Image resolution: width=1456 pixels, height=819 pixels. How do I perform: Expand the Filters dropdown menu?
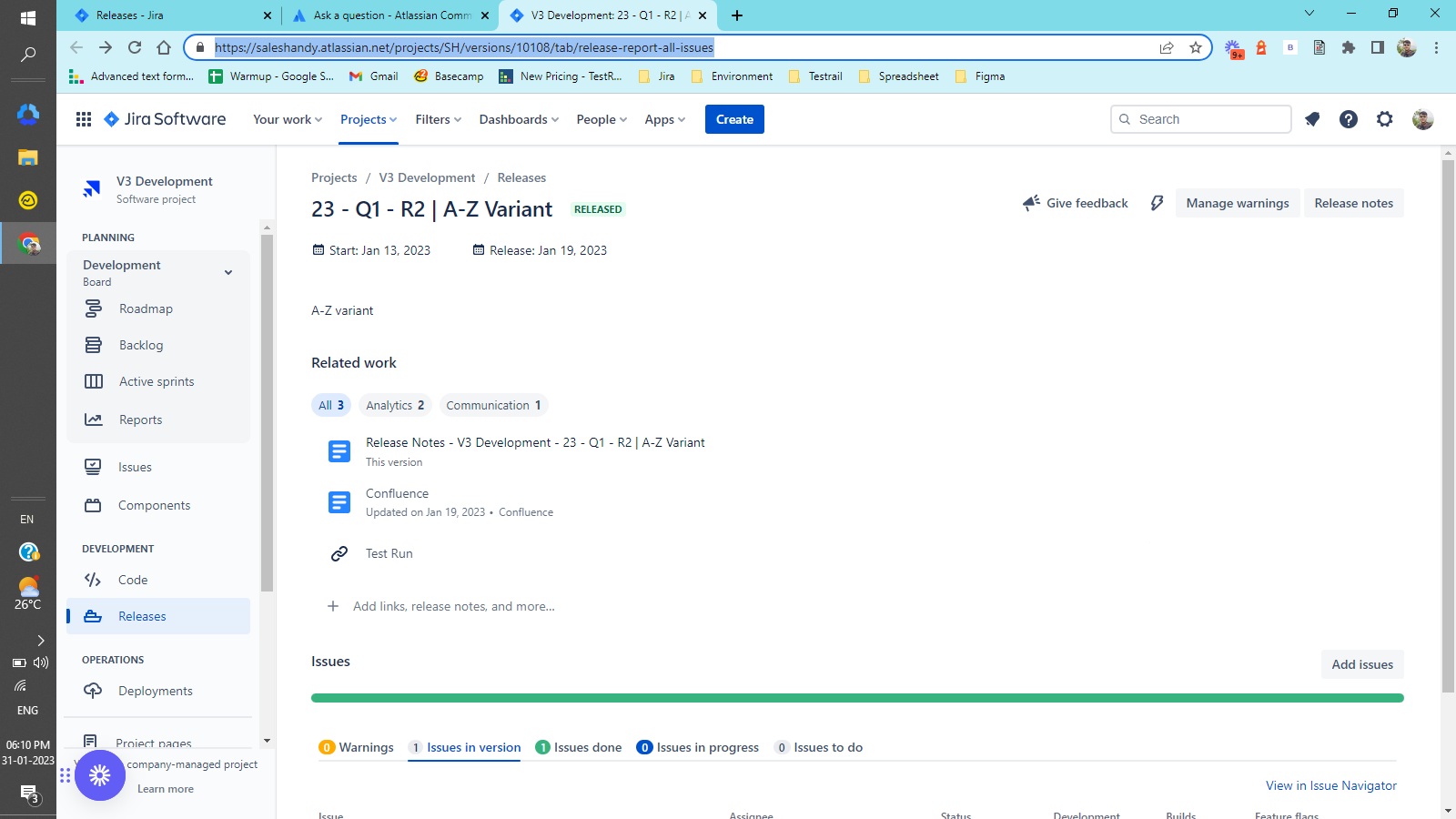pyautogui.click(x=439, y=119)
